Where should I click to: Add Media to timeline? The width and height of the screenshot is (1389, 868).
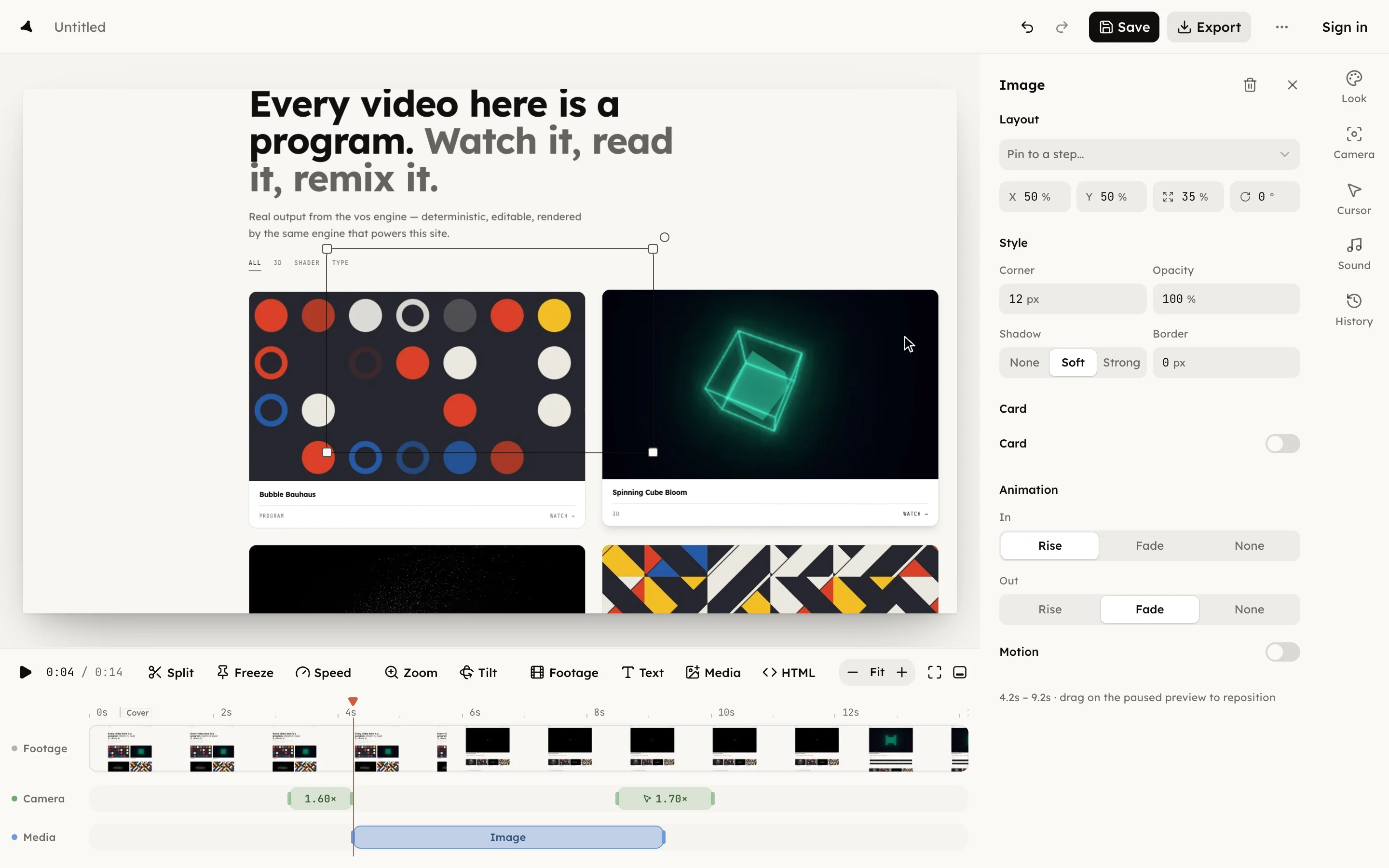pyautogui.click(x=713, y=672)
